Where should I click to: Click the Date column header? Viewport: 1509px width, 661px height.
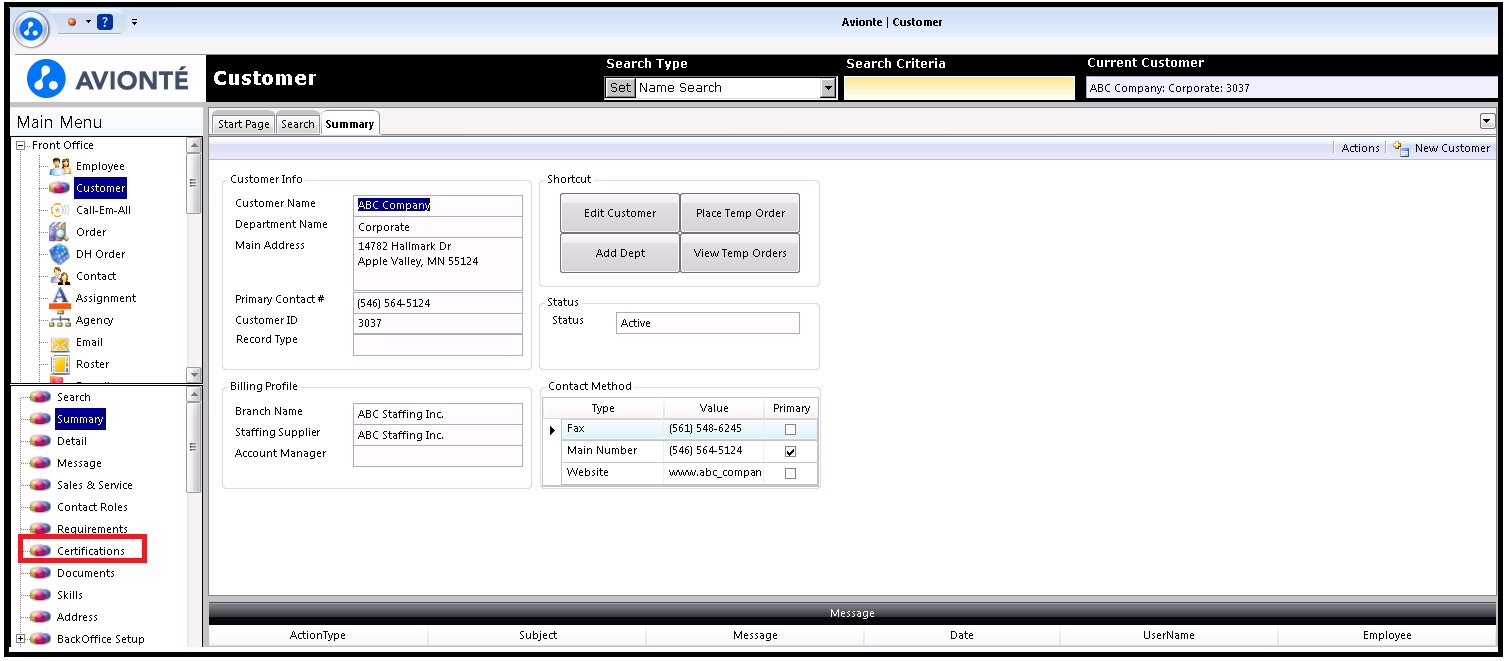[962, 635]
